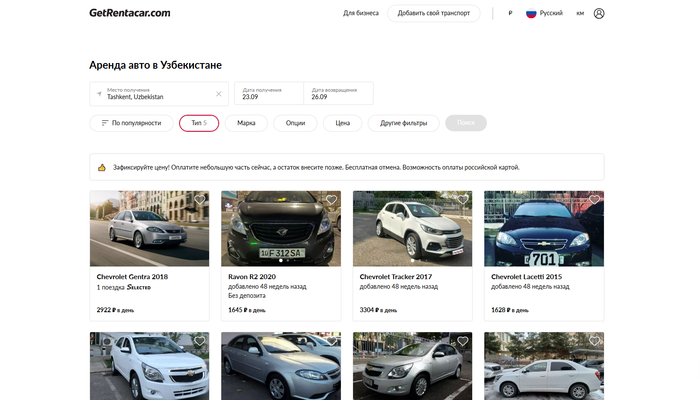The height and width of the screenshot is (400, 700).
Task: Click 'Добавить свой транспорт' button
Action: point(434,13)
